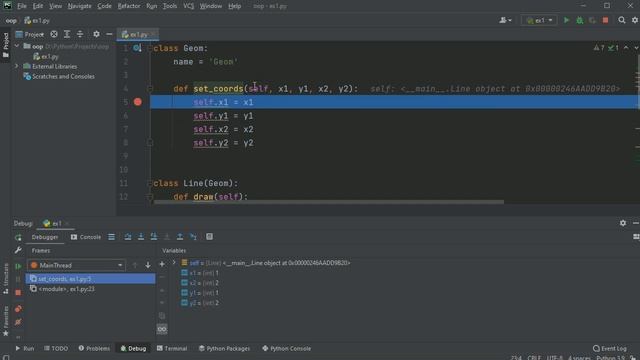Start debugging with the green bug icon
The image size is (640, 360).
[x=579, y=20]
